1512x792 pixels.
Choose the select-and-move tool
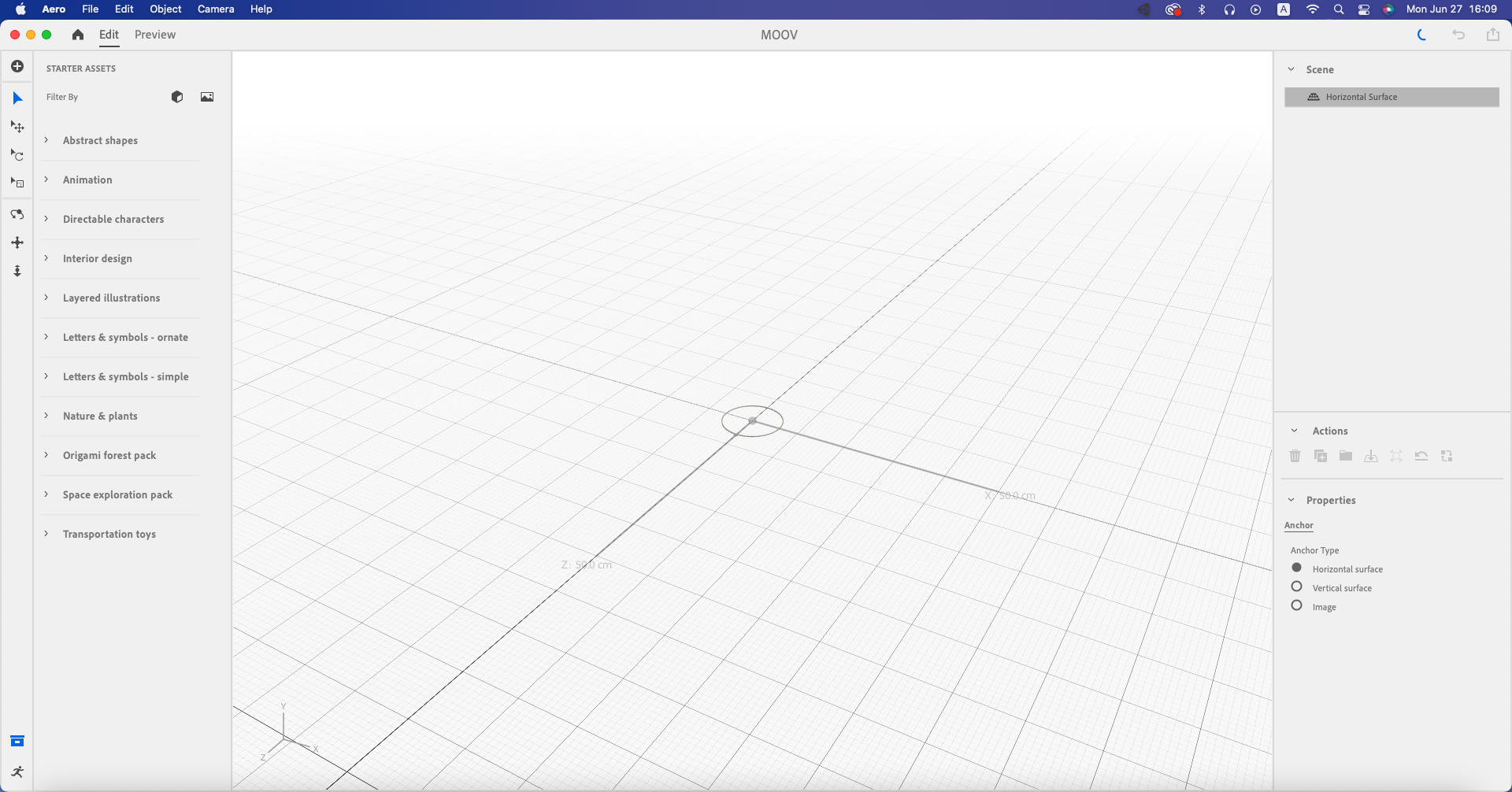coord(17,127)
